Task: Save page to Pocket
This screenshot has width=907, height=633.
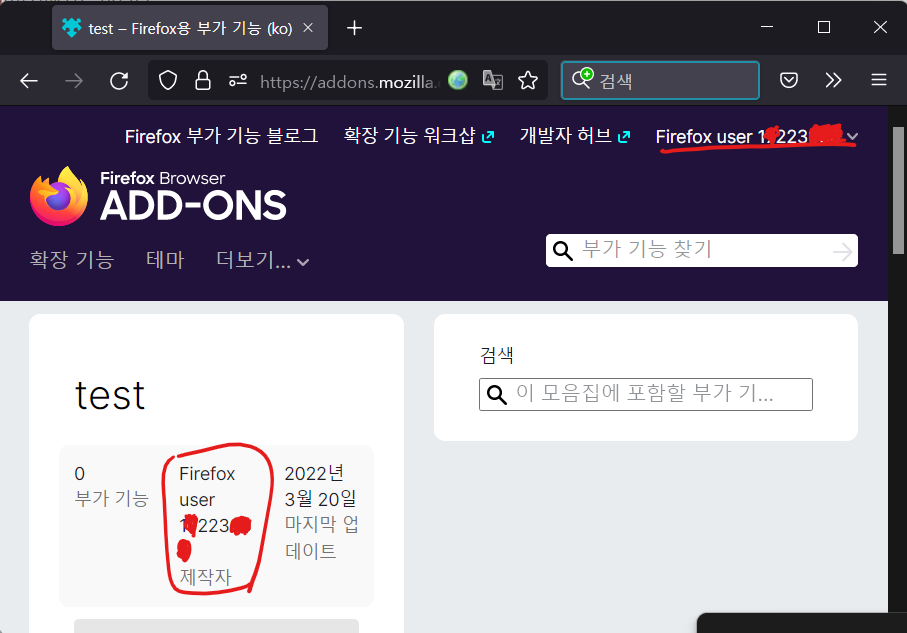Action: tap(789, 80)
